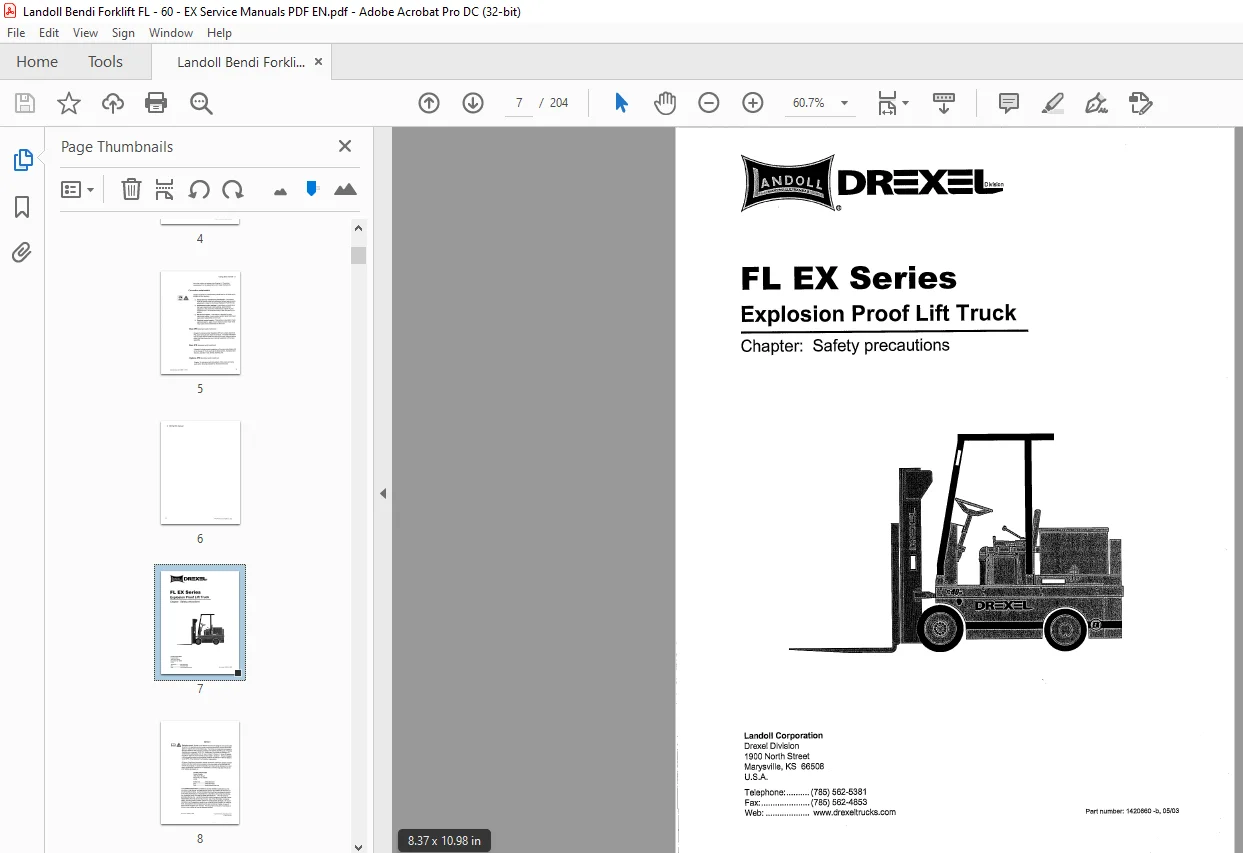
Task: Zoom out with the minus icon
Action: 709,103
